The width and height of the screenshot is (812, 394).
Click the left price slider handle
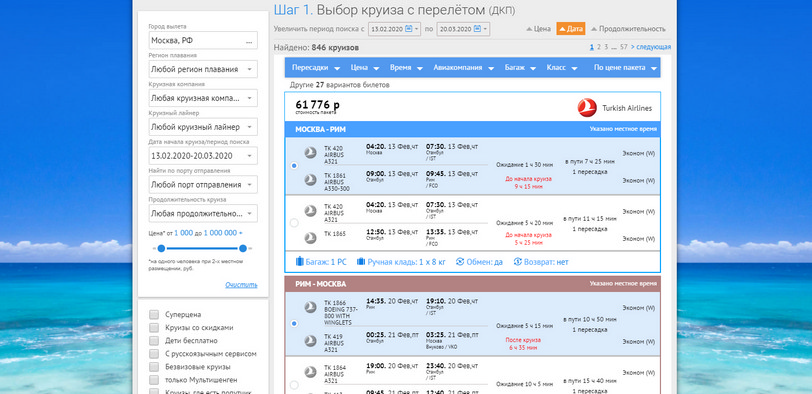pos(161,249)
